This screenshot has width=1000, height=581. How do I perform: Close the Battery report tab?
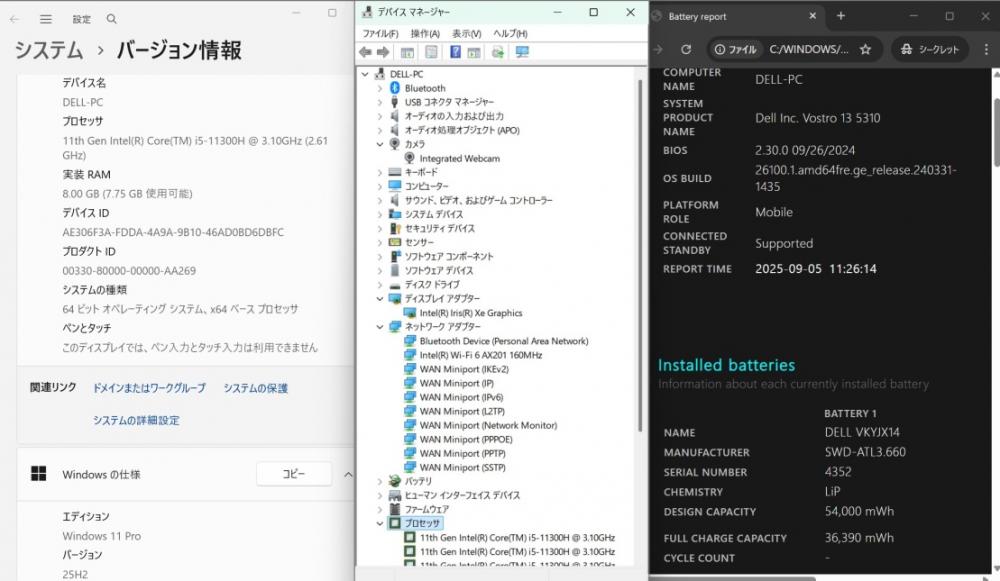pyautogui.click(x=812, y=16)
